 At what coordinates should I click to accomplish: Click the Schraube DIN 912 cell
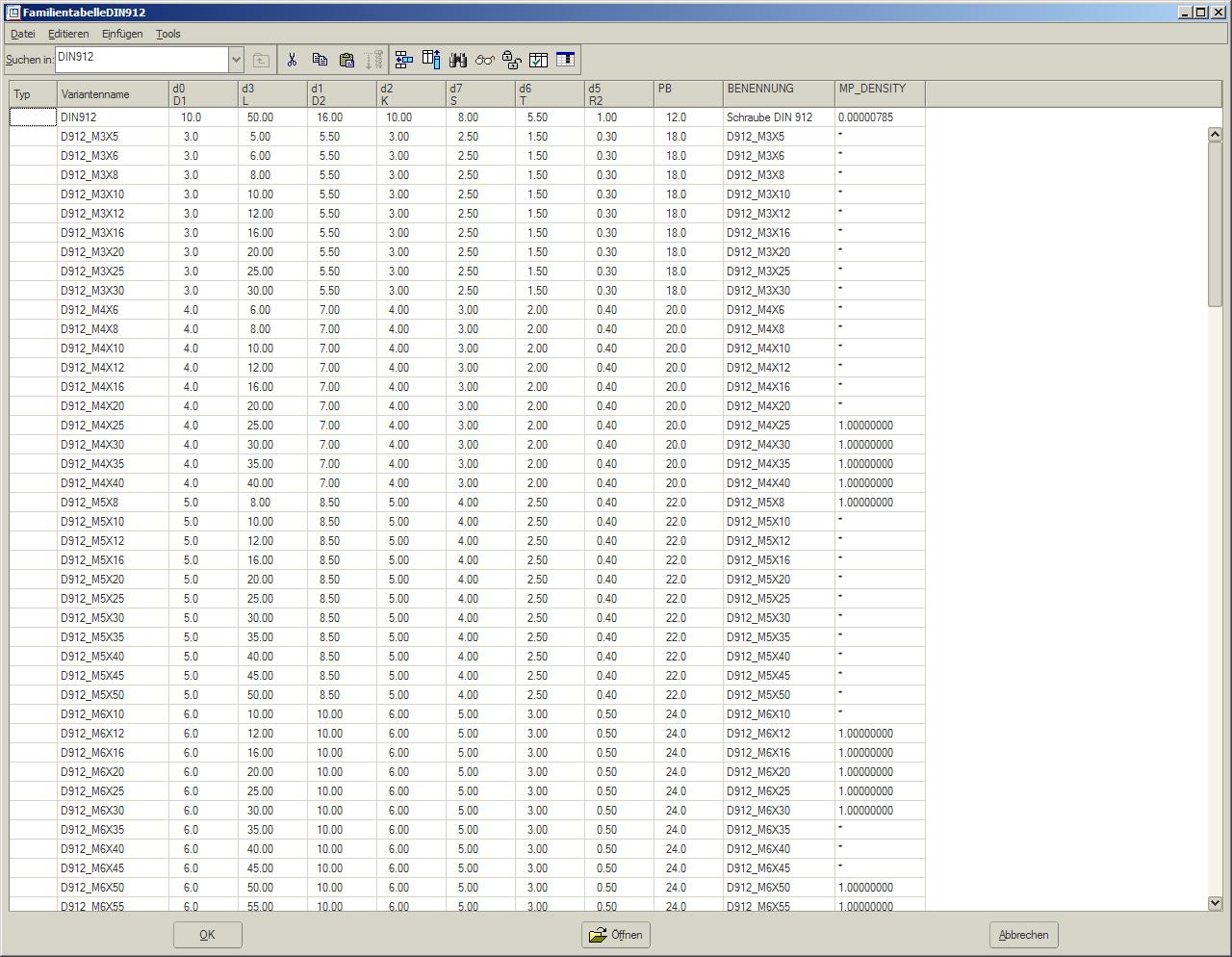779,117
